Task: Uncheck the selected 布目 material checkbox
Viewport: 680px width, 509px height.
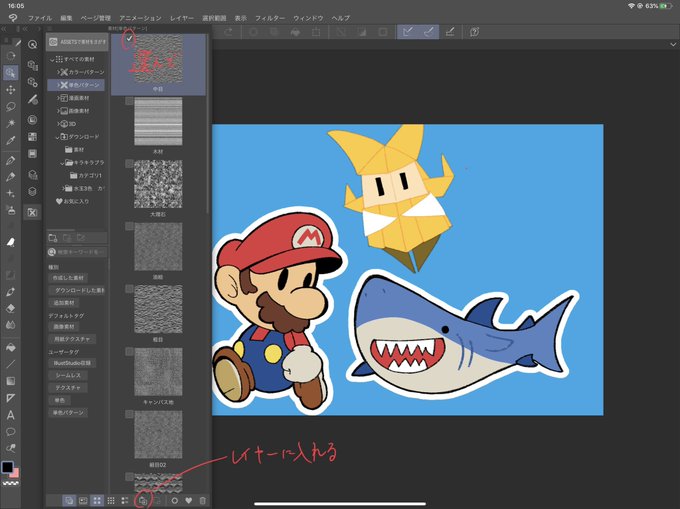Action: (x=129, y=38)
